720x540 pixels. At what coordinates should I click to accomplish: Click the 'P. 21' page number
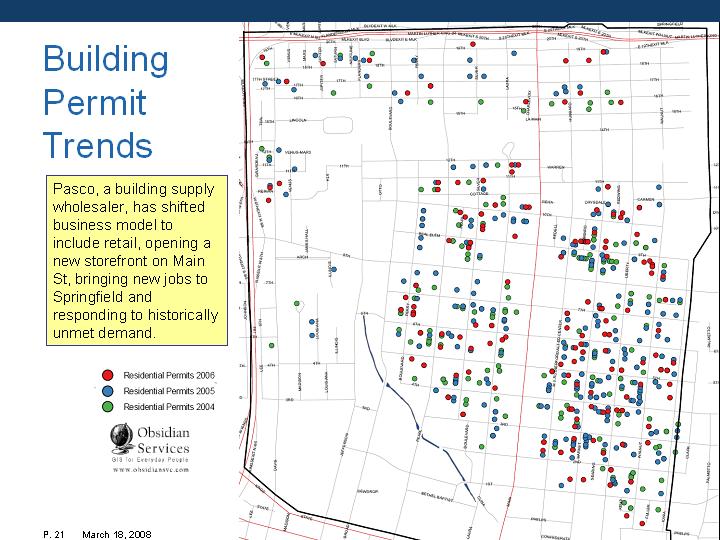[x=54, y=534]
